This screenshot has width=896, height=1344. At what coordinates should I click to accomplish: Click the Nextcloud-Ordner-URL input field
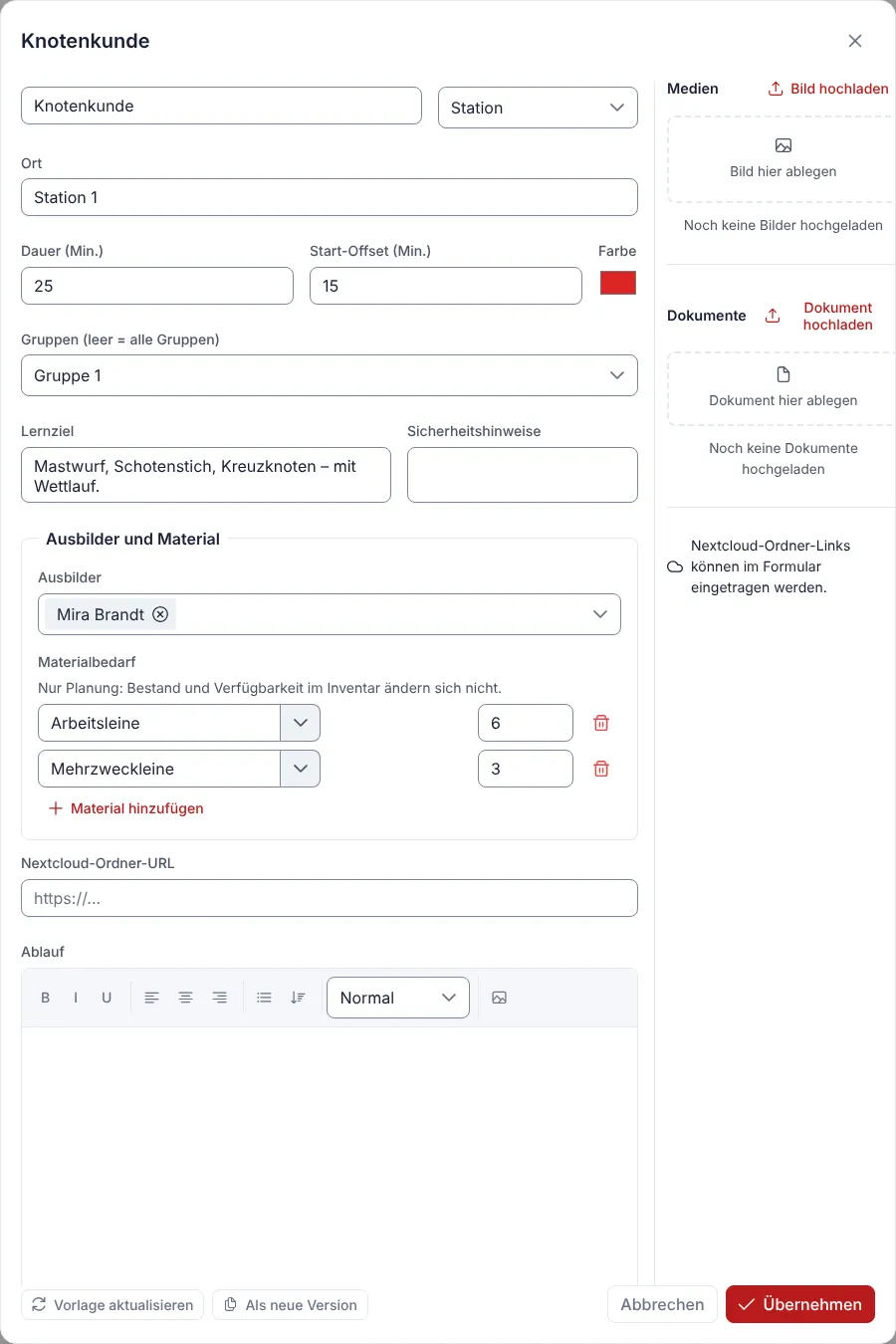330,898
